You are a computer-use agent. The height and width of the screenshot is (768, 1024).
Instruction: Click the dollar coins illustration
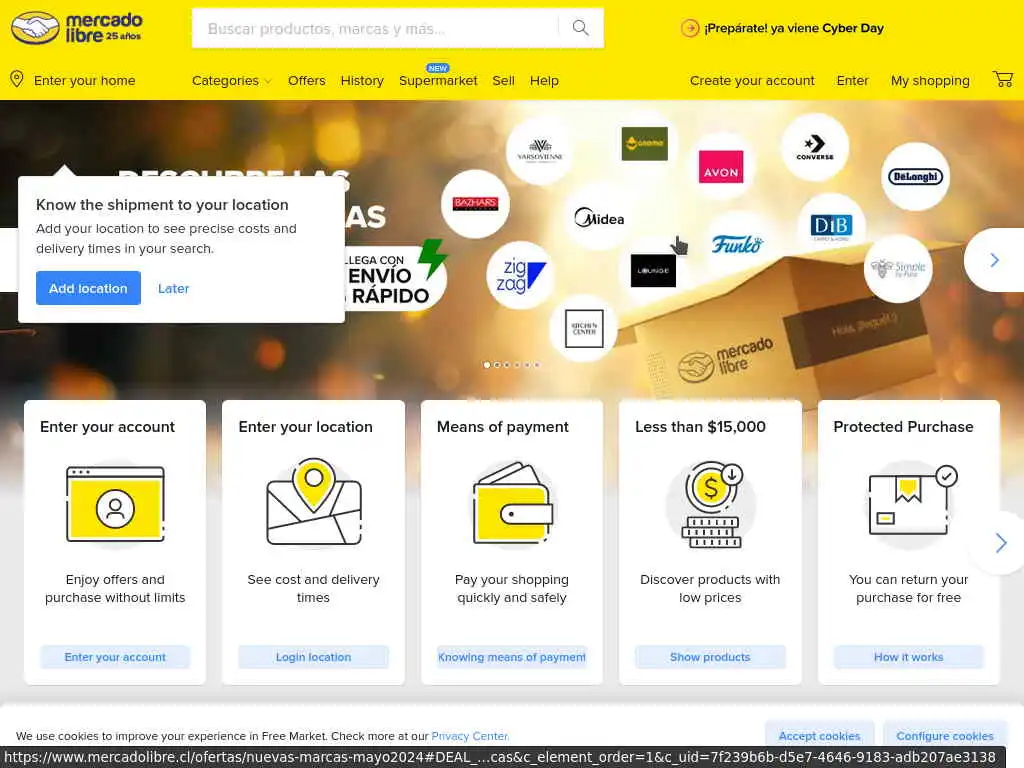pyautogui.click(x=711, y=504)
